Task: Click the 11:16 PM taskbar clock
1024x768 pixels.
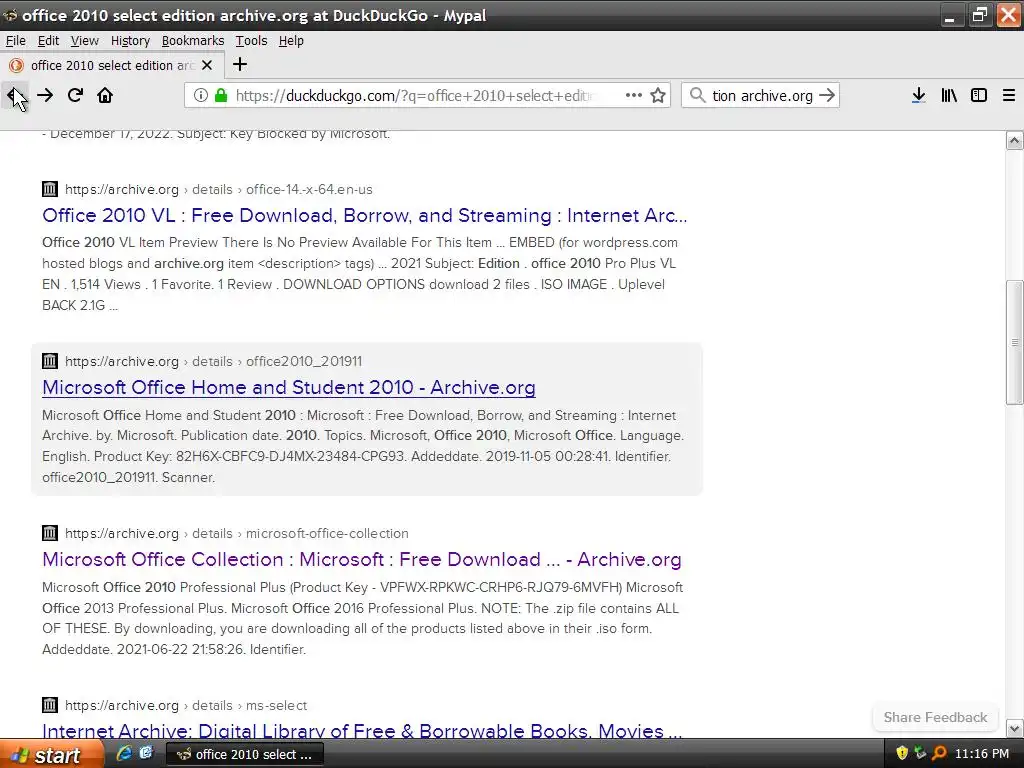Action: click(982, 754)
